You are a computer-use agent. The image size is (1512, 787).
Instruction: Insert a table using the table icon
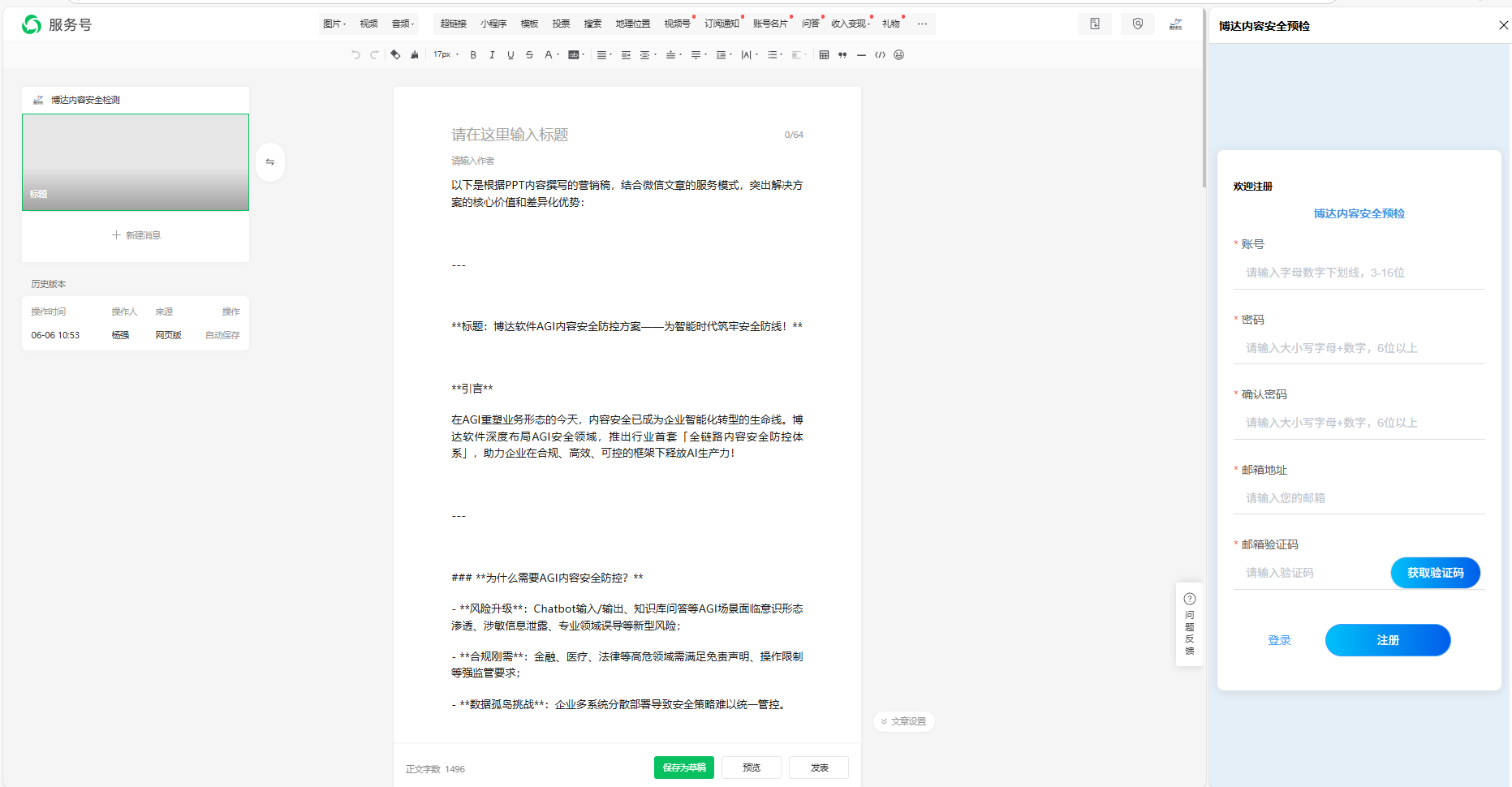[824, 54]
